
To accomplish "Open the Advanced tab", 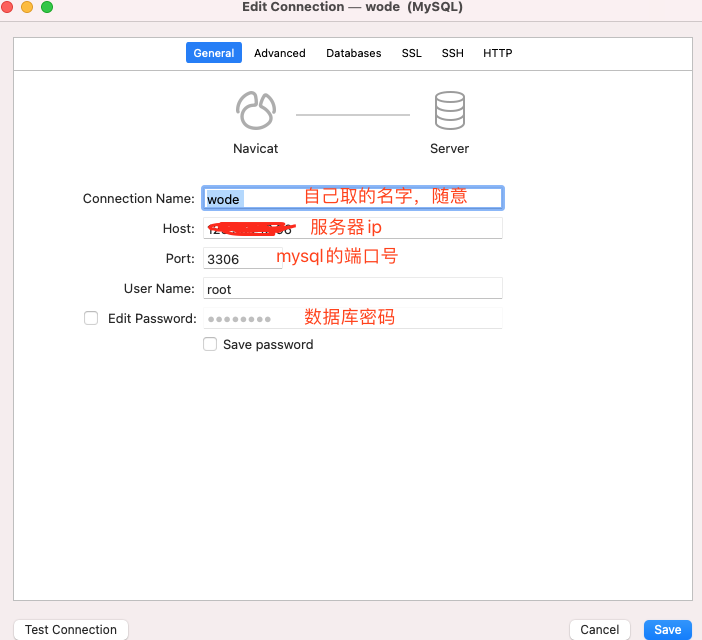I will (x=280, y=53).
